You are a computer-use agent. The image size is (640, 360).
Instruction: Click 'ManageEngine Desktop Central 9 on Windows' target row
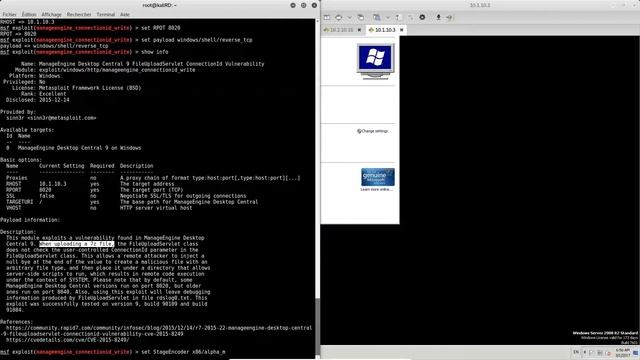coord(73,148)
